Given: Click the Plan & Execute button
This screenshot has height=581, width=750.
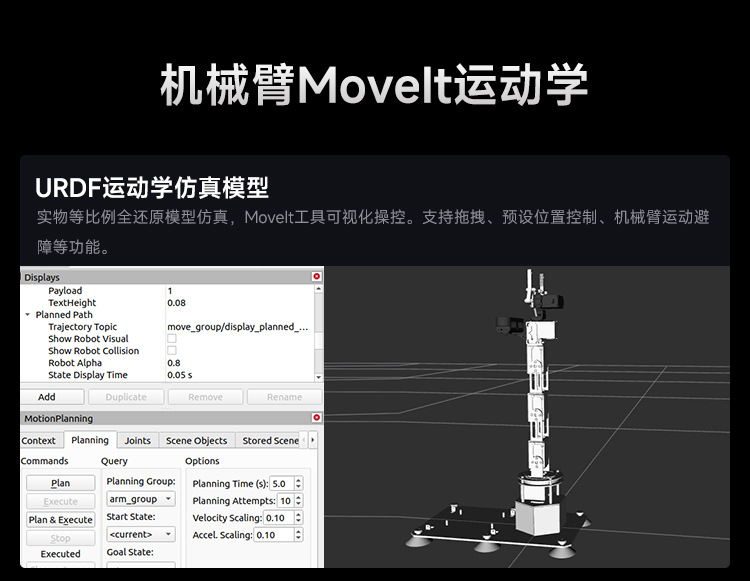Looking at the screenshot, I should 60,520.
